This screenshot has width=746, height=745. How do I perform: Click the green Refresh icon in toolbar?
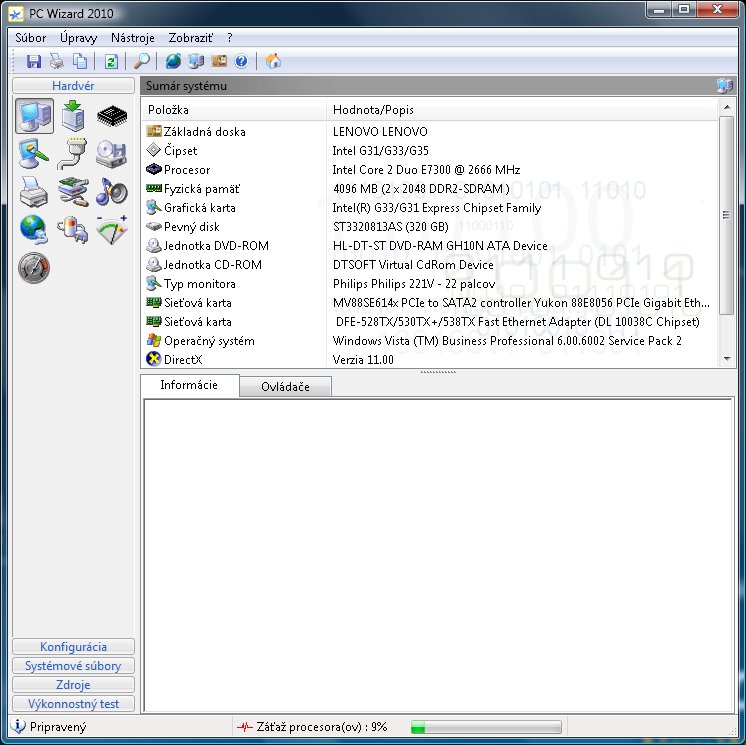pyautogui.click(x=111, y=61)
